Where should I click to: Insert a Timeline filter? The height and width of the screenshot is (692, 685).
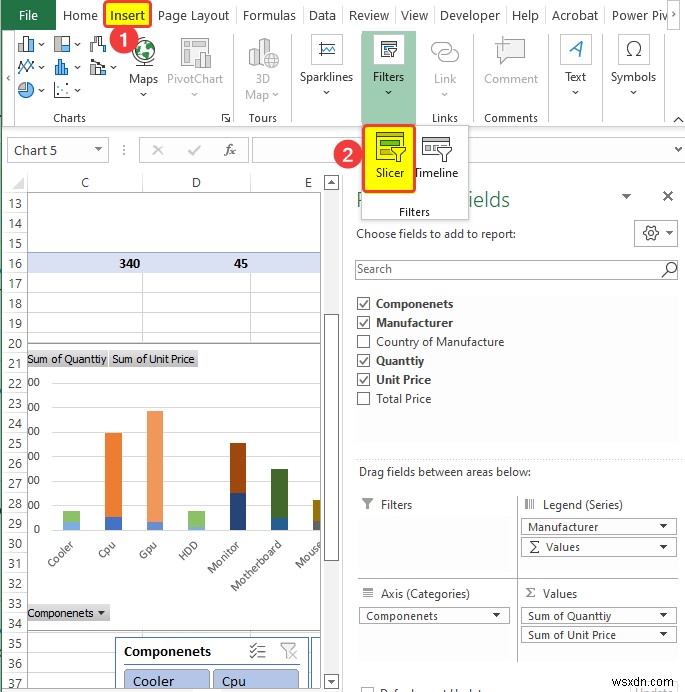click(x=437, y=158)
